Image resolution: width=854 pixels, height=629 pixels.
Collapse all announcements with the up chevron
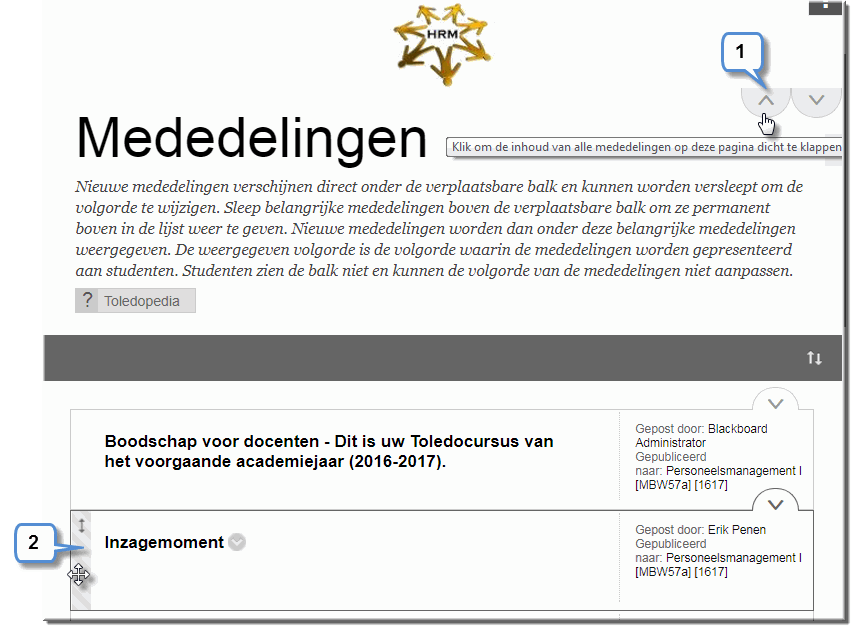766,101
